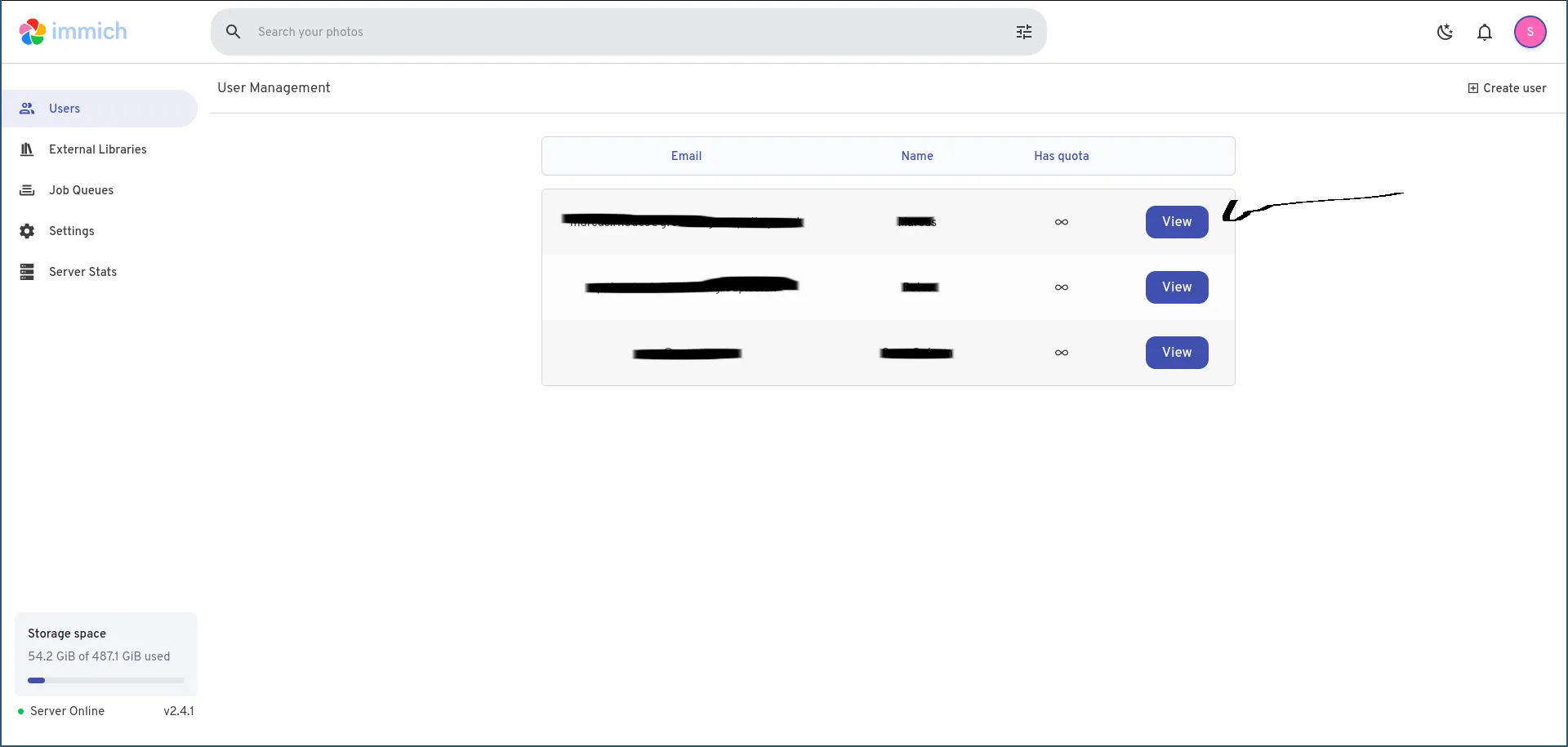Sort the table by the Name column
The image size is (1568, 747).
(x=917, y=156)
